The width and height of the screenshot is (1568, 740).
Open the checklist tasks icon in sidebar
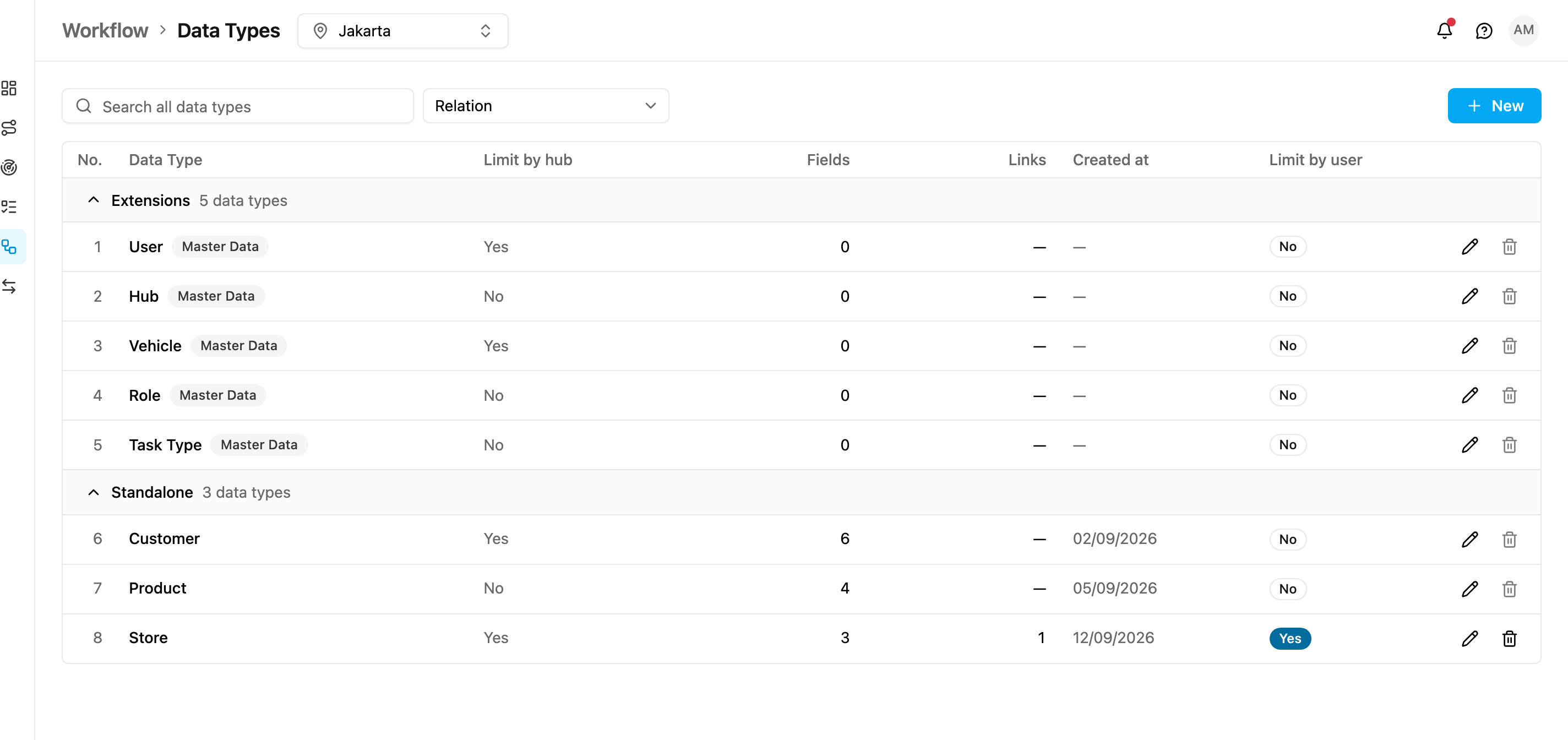(x=9, y=207)
